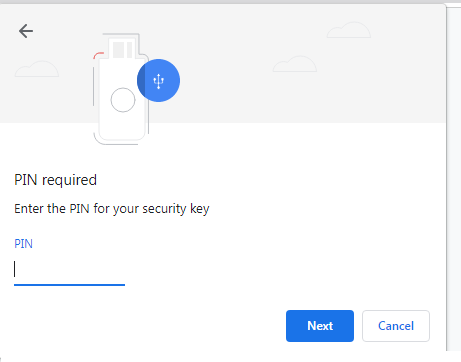461x362 pixels.
Task: Click the cloud outline right of USB circle
Action: click(x=295, y=64)
